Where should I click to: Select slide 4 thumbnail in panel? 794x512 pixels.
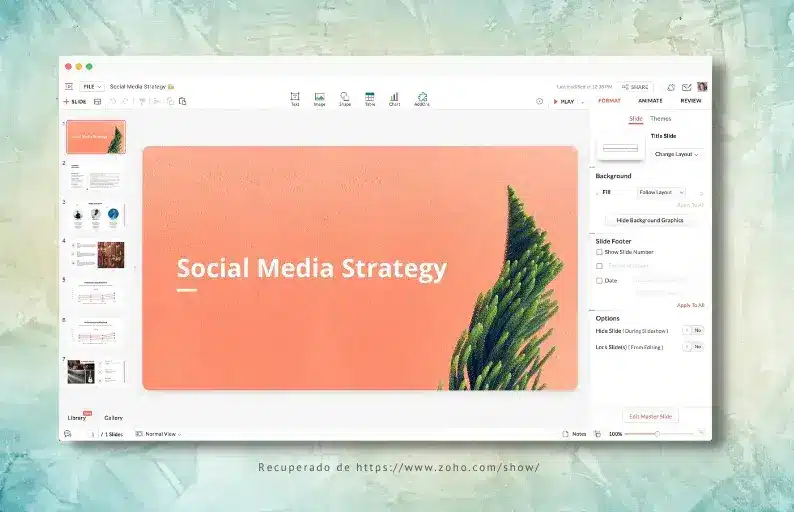[x=97, y=254]
